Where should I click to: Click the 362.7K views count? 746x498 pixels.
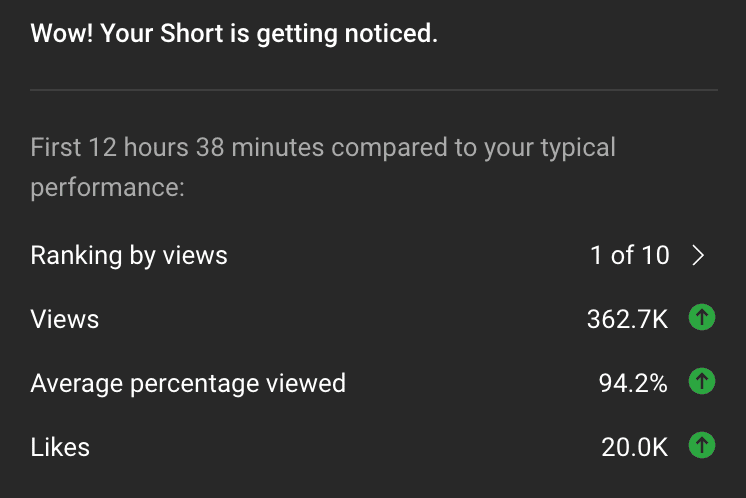click(627, 319)
